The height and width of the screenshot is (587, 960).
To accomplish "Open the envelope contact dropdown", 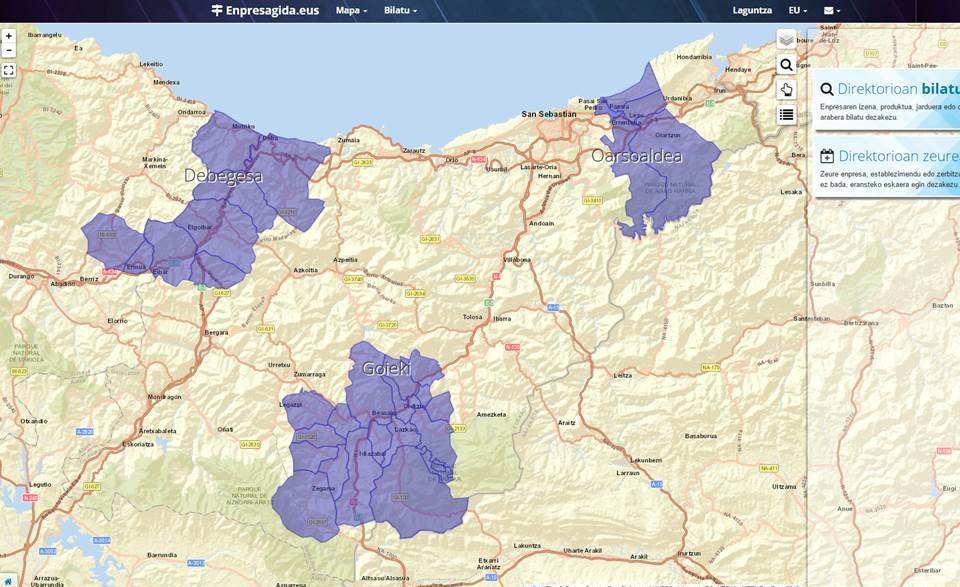I will (x=831, y=10).
